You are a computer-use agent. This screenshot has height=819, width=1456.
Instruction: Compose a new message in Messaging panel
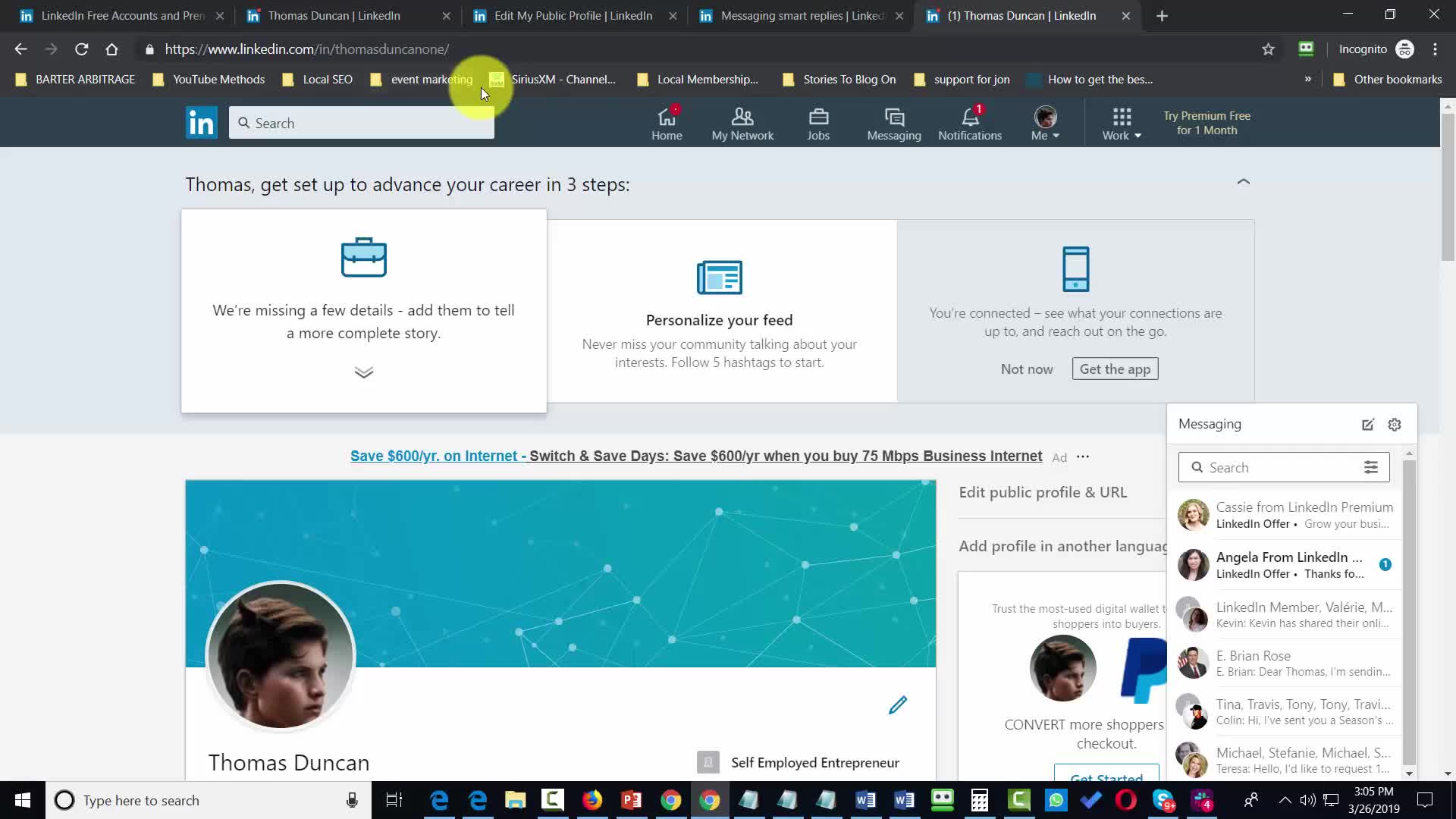[1368, 425]
